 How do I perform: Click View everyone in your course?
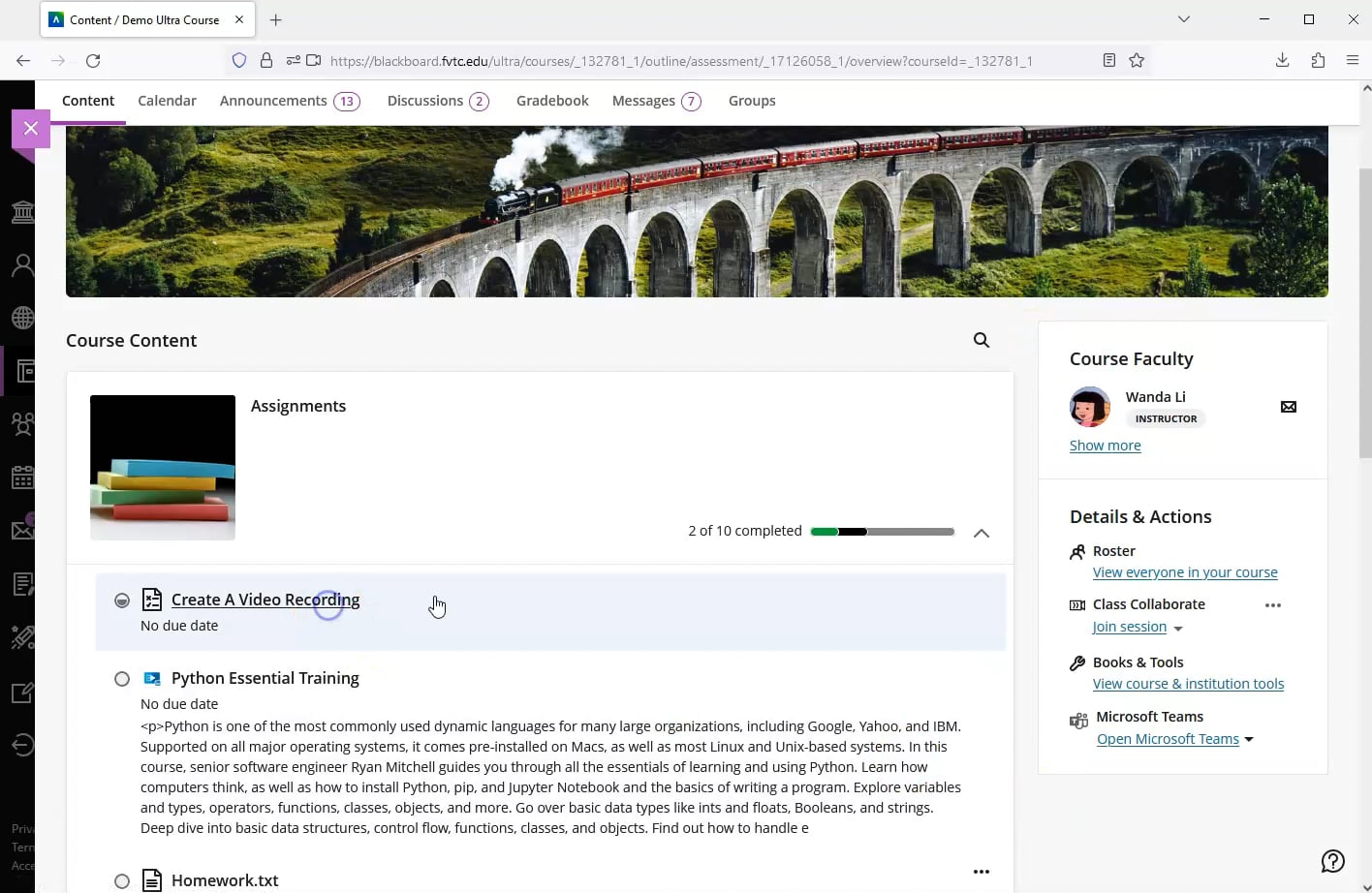coord(1185,572)
